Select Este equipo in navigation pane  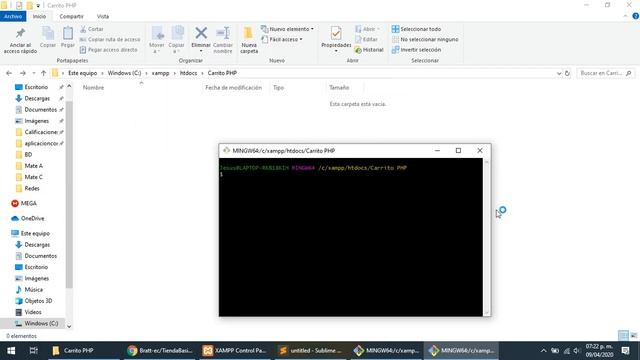click(35, 233)
